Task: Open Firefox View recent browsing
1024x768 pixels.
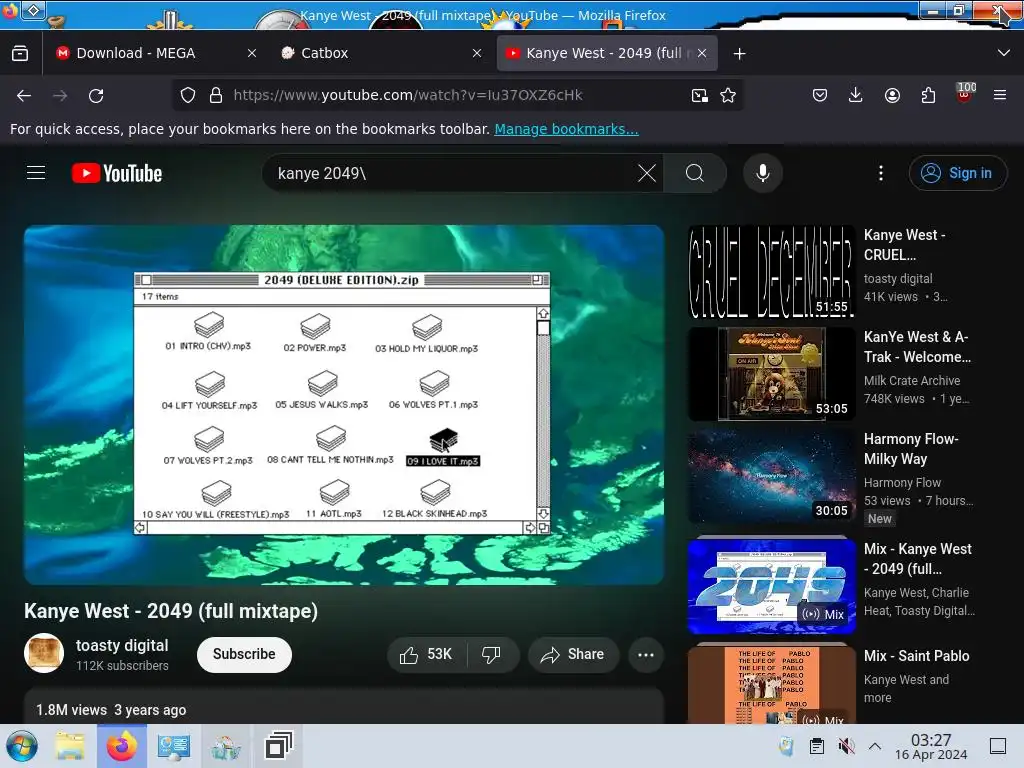Action: [20, 54]
